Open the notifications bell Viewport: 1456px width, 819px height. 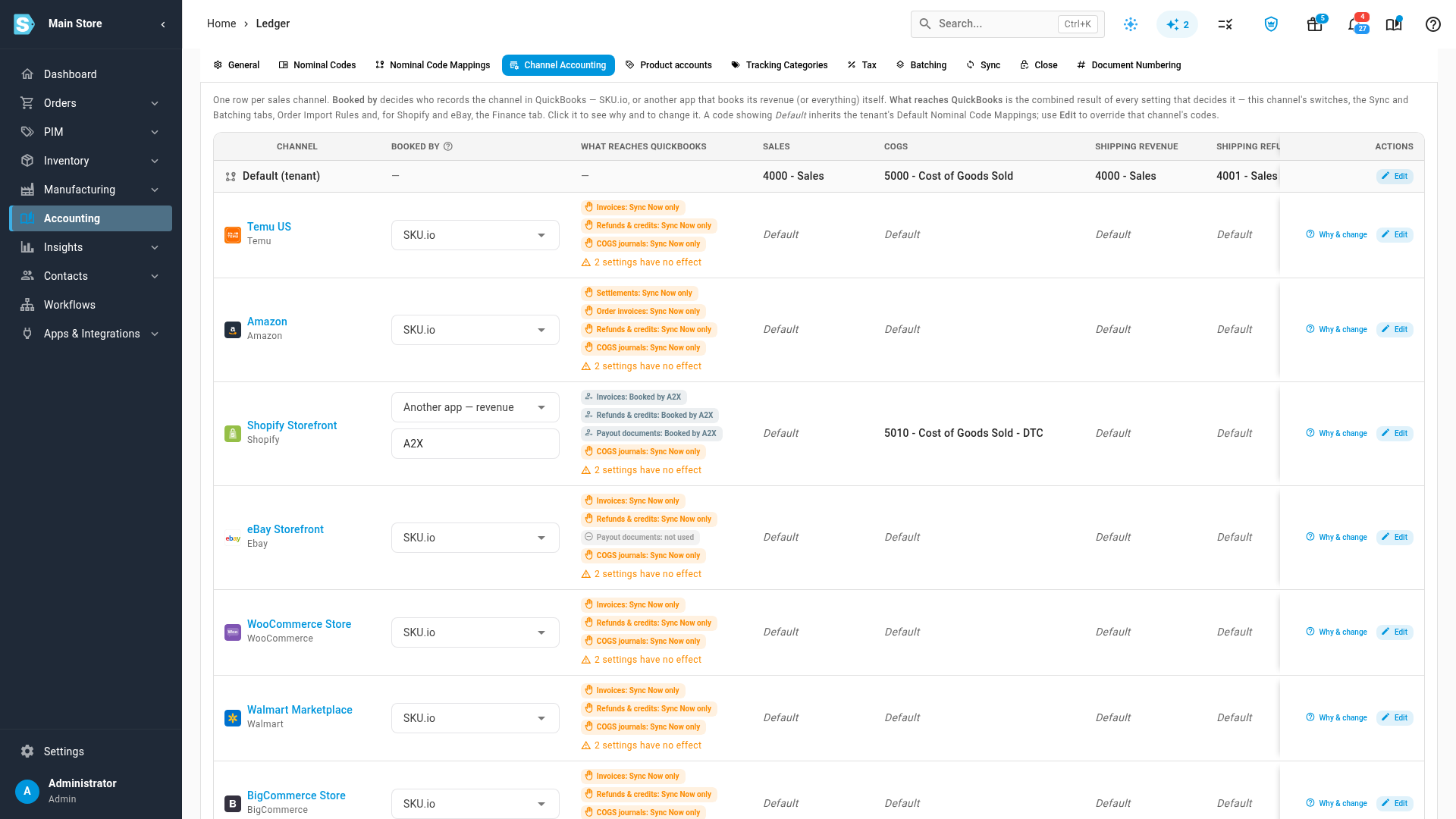(x=1354, y=24)
